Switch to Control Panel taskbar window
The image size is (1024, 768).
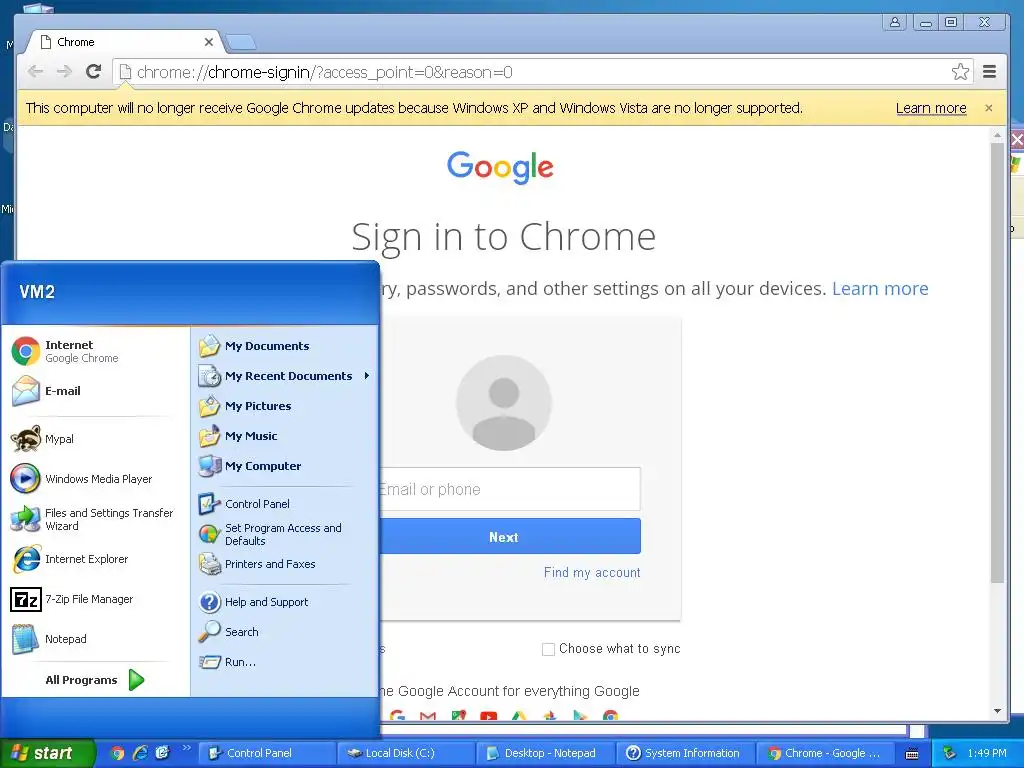pos(266,753)
